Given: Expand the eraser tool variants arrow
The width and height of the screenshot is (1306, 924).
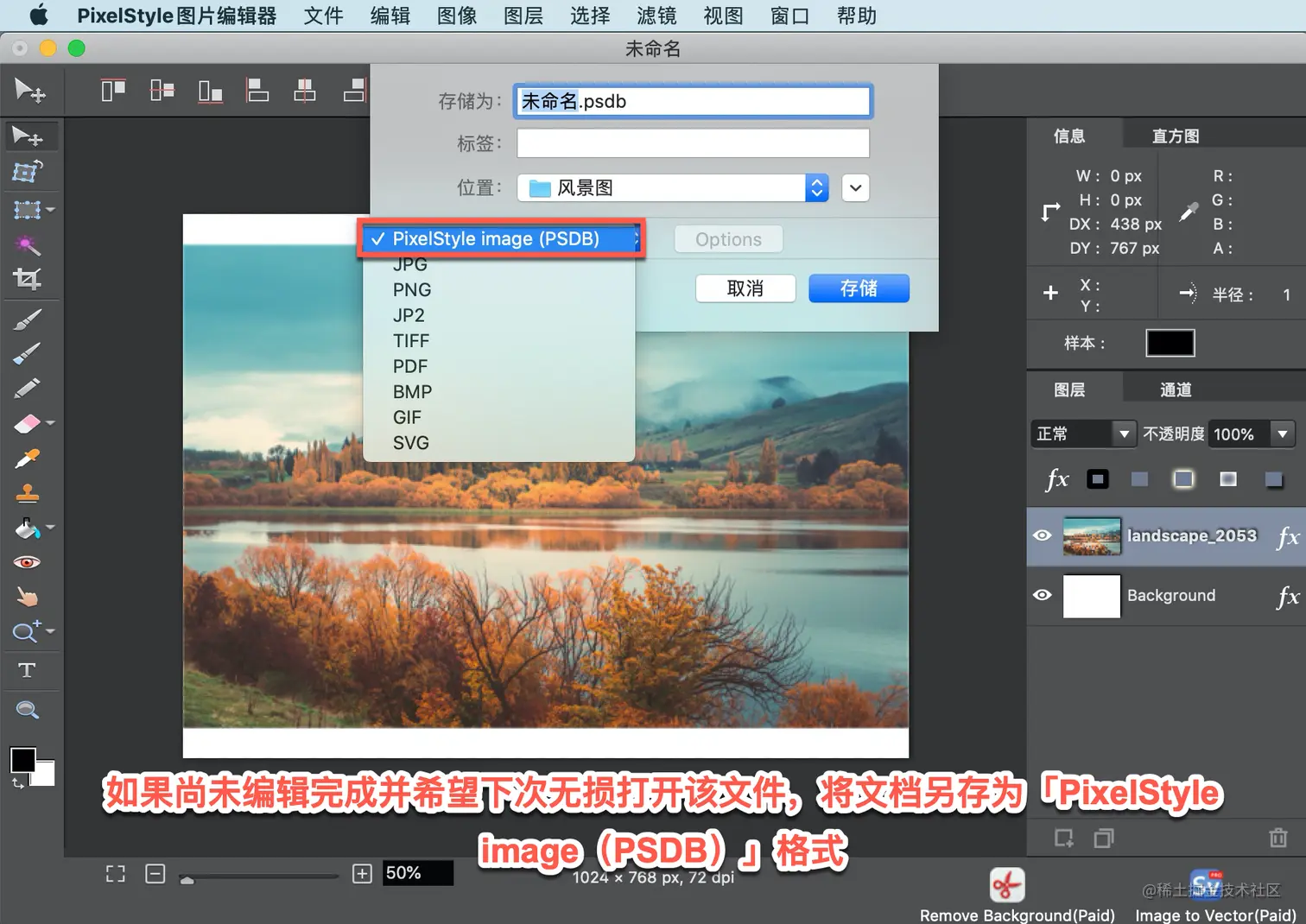Looking at the screenshot, I should pyautogui.click(x=50, y=423).
